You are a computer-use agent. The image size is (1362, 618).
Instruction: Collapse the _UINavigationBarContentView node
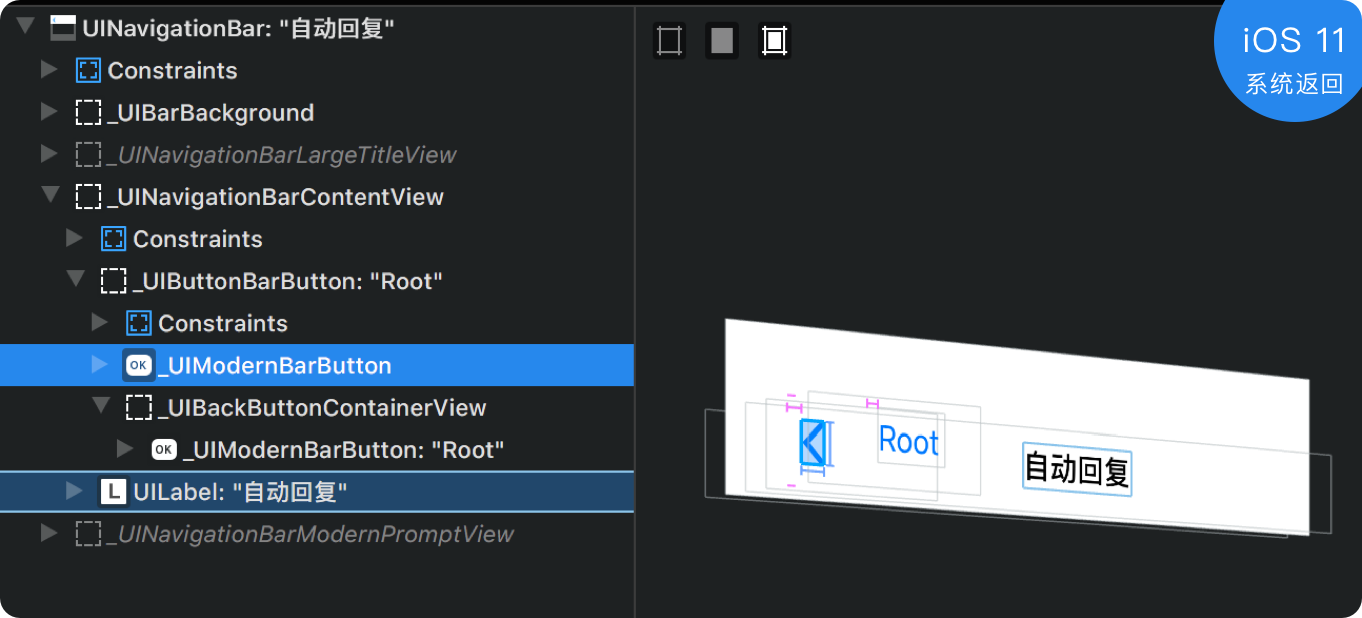coord(50,195)
